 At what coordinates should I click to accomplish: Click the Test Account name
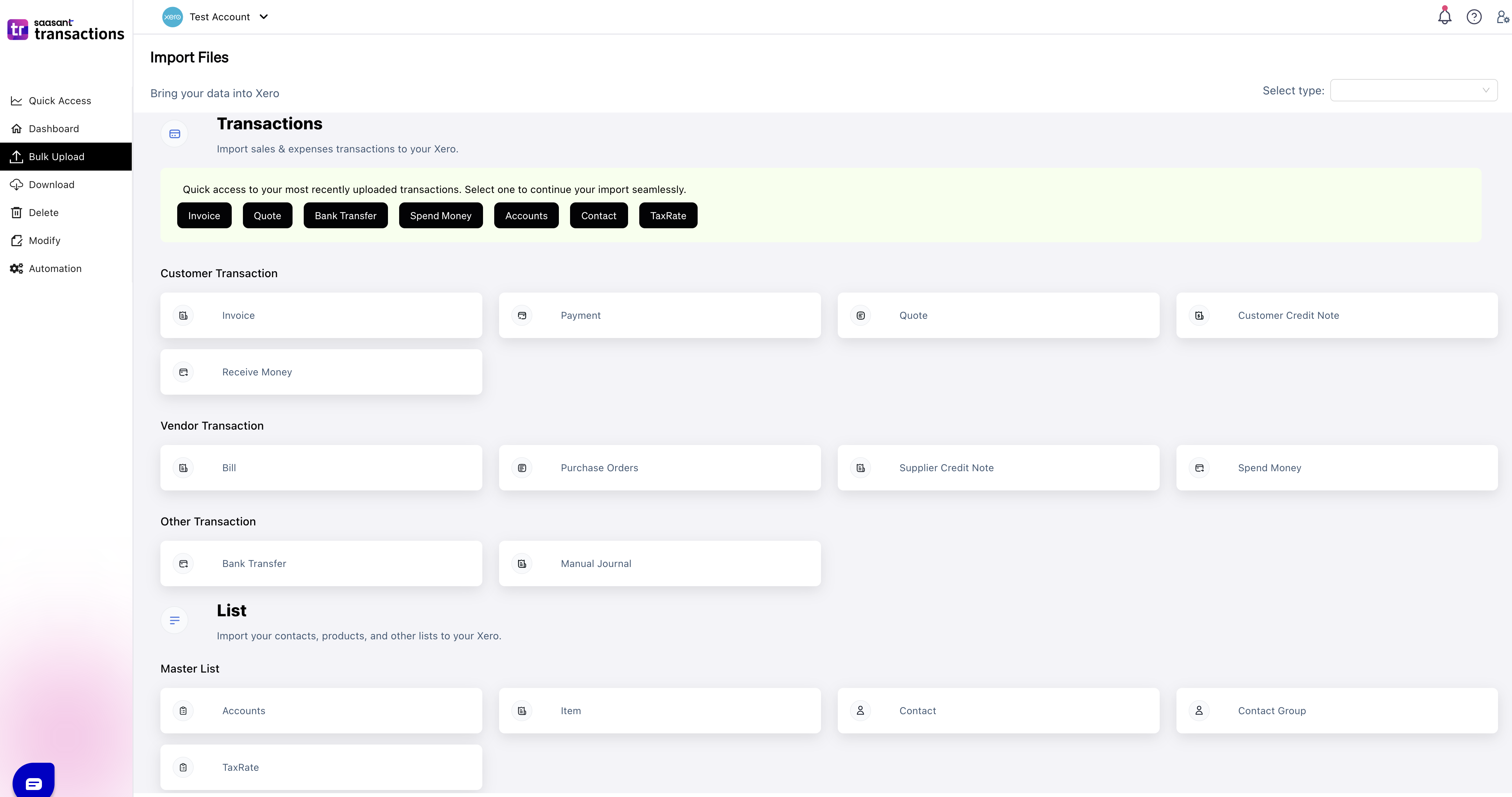click(x=219, y=17)
